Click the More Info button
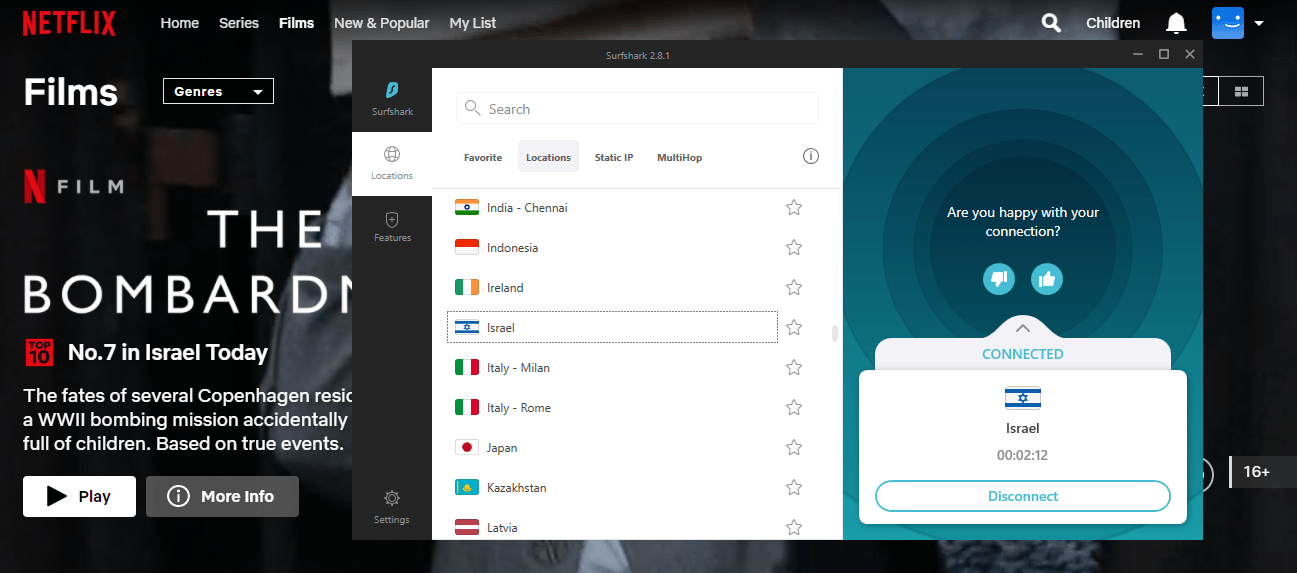The image size is (1297, 573). [222, 496]
